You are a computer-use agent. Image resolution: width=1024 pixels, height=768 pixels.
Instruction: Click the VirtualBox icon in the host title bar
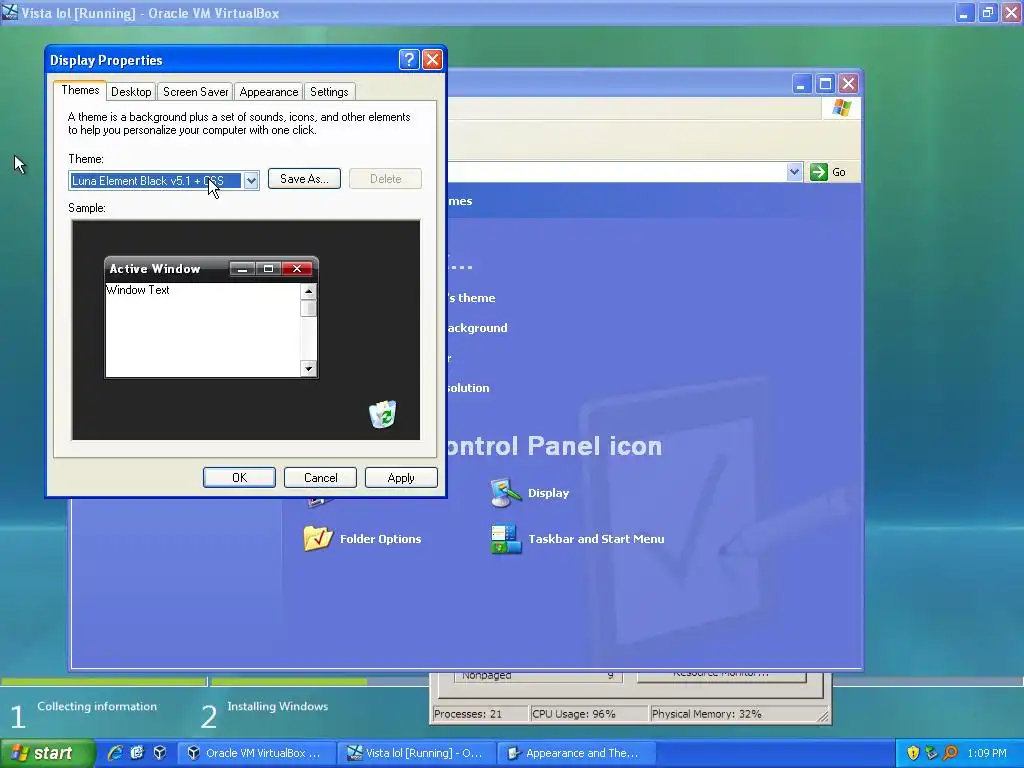(x=10, y=12)
